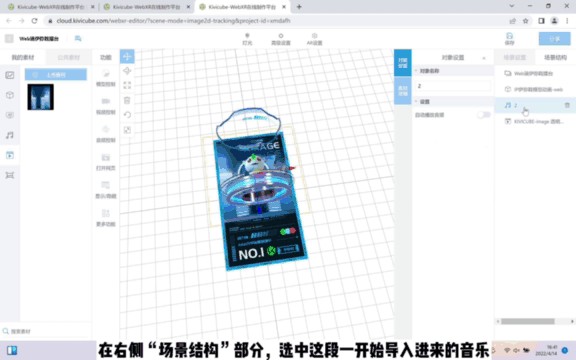576x360 pixels.
Task: Click the 更多功能 more functions item
Action: (x=106, y=218)
